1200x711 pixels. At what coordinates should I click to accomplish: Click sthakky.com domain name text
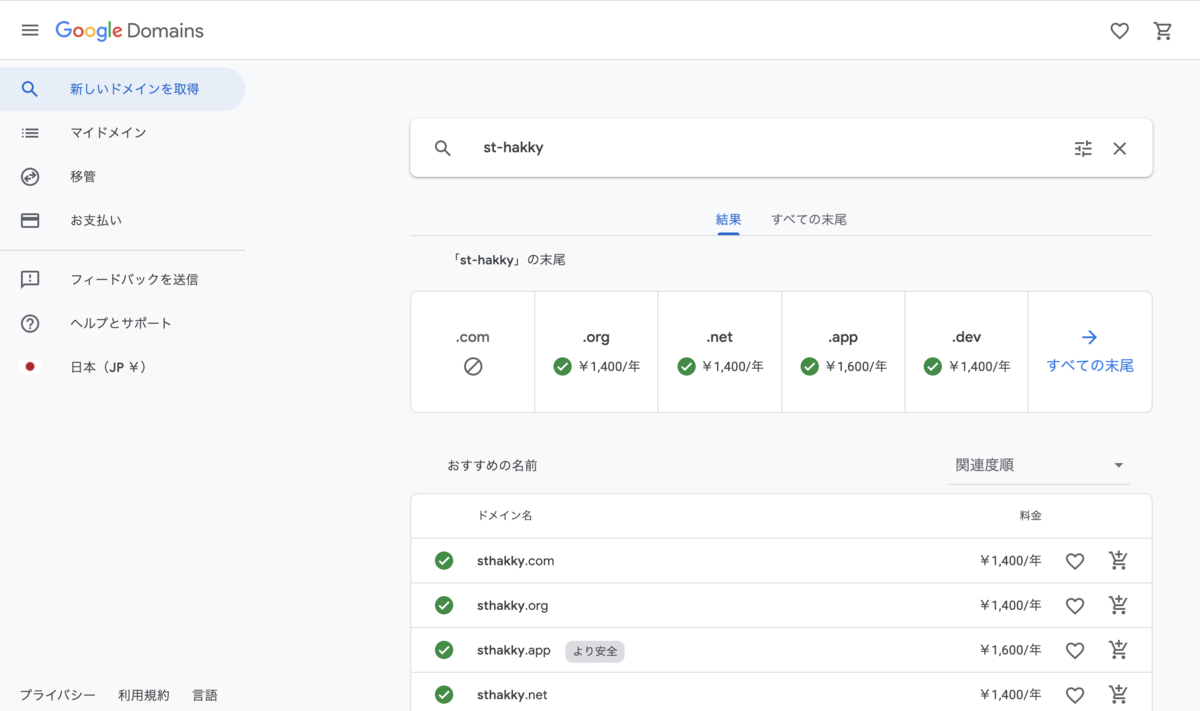point(515,561)
